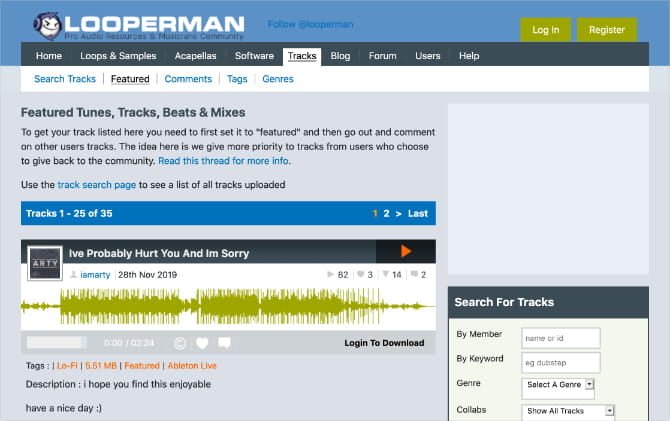
Task: Click the comments count icon showing 2
Action: [414, 274]
